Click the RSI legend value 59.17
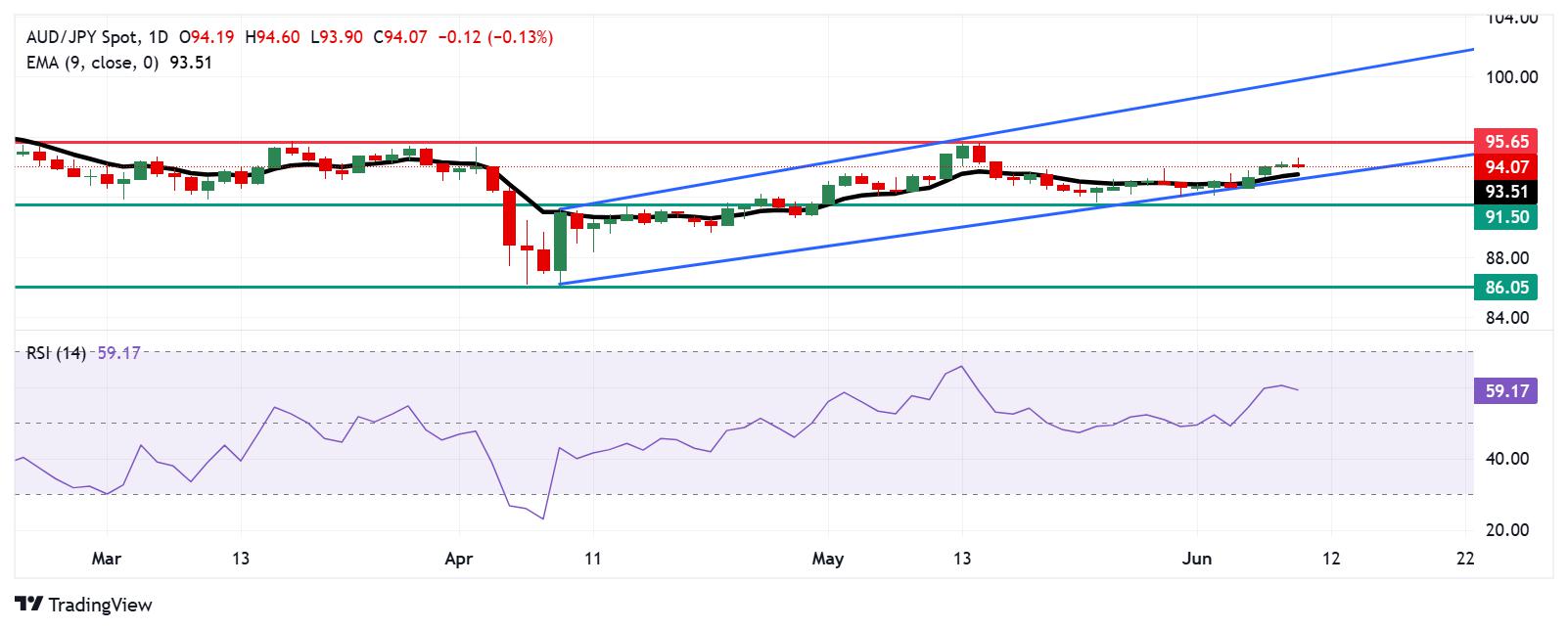 coord(119,353)
